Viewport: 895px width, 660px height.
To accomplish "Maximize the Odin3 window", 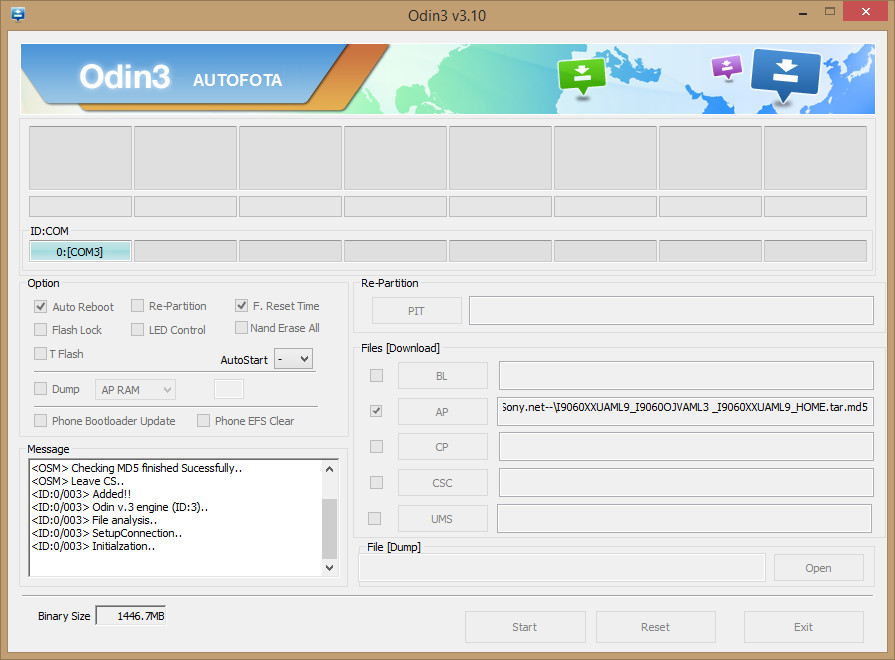I will (x=830, y=11).
